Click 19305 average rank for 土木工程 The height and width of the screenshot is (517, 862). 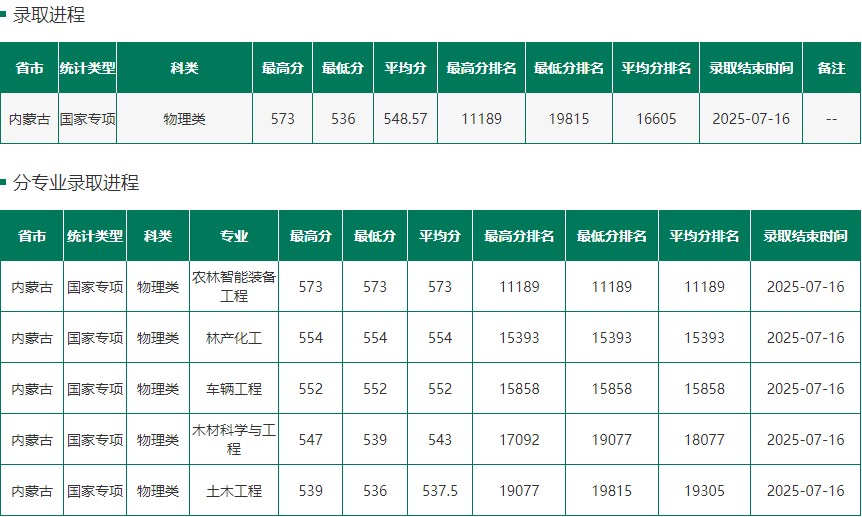704,491
